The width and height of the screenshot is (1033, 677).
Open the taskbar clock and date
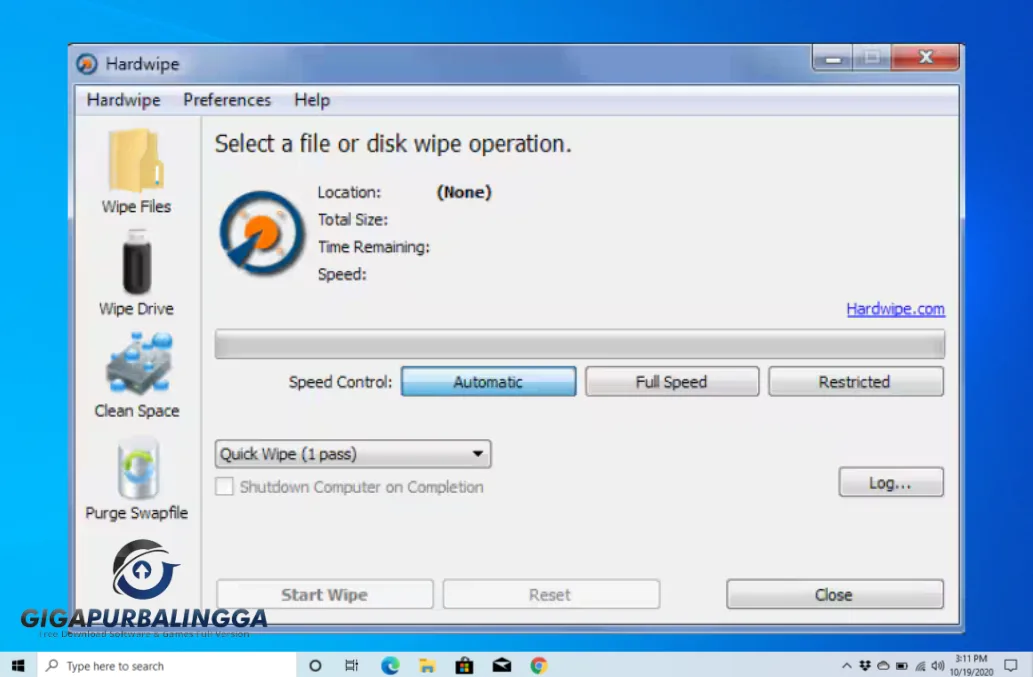(971, 665)
